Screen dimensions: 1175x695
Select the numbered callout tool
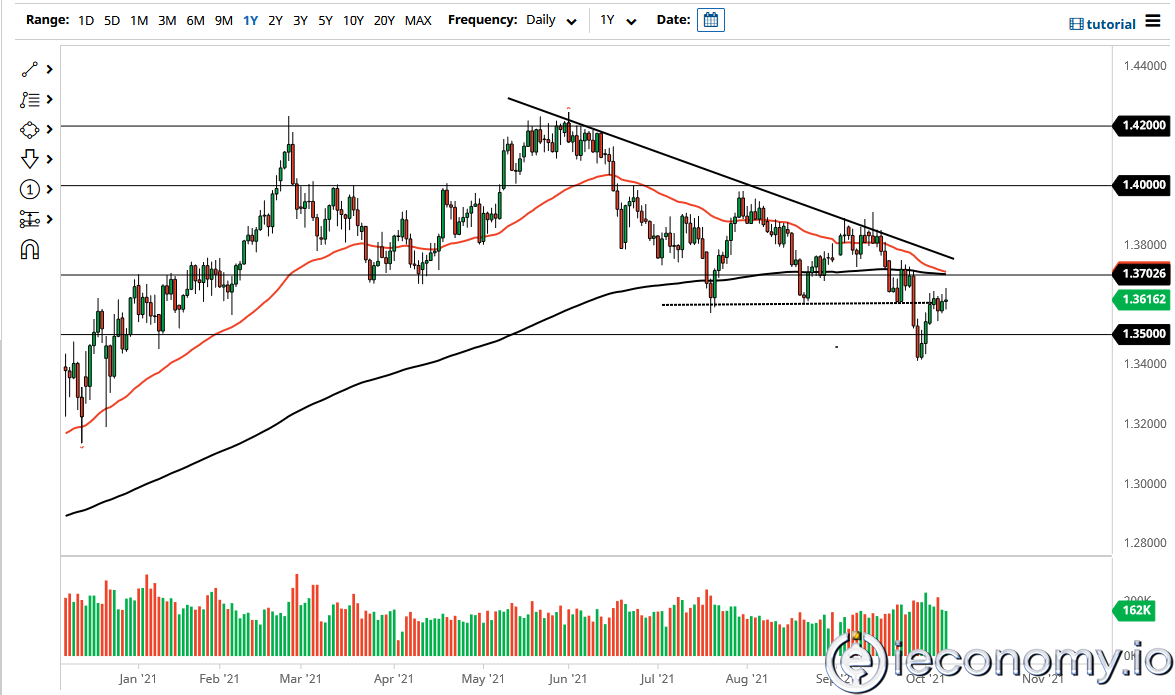point(30,189)
